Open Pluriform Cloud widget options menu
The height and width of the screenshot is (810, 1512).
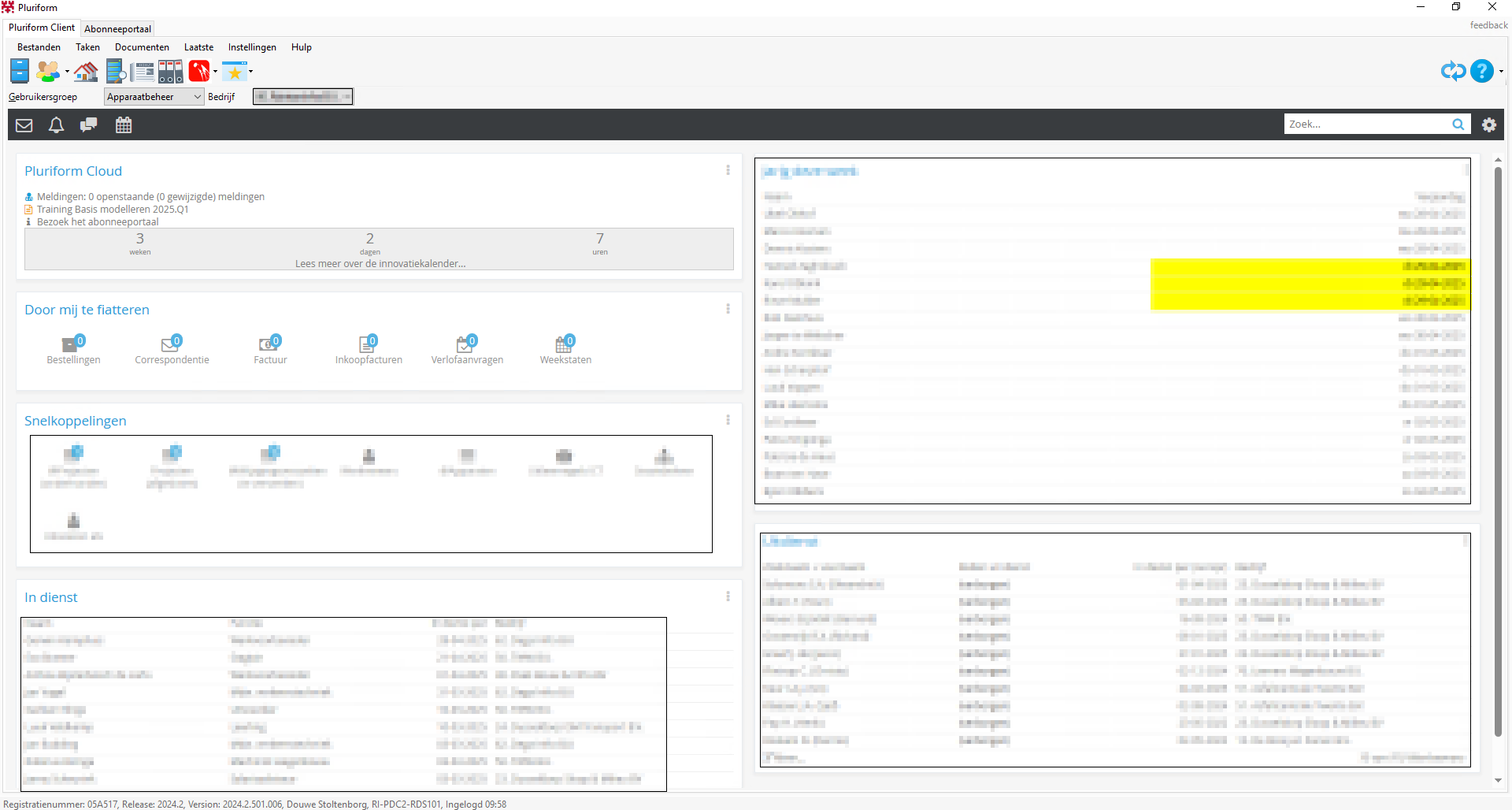728,170
